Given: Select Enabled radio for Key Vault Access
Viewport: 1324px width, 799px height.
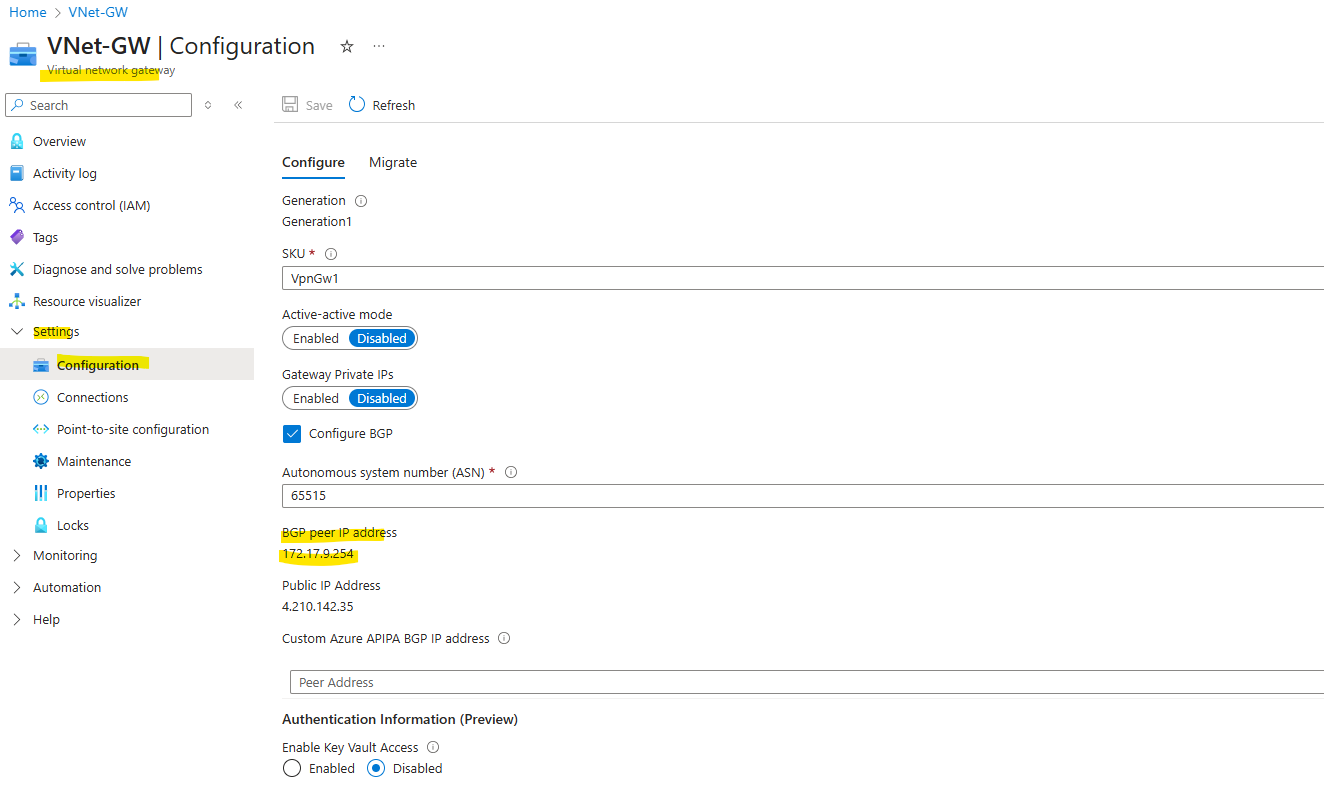Looking at the screenshot, I should [x=292, y=769].
